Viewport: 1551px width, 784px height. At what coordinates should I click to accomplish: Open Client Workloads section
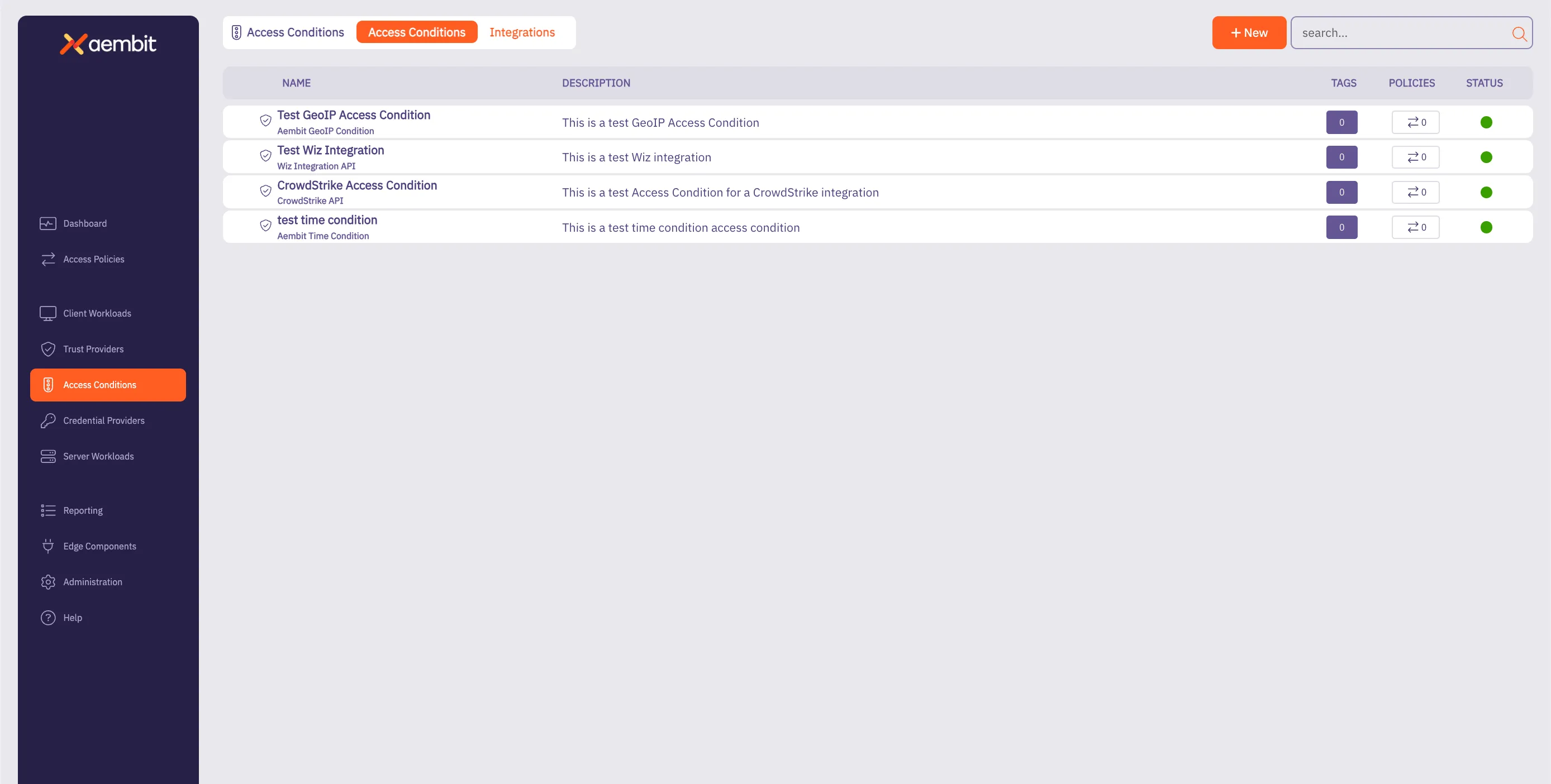[97, 313]
